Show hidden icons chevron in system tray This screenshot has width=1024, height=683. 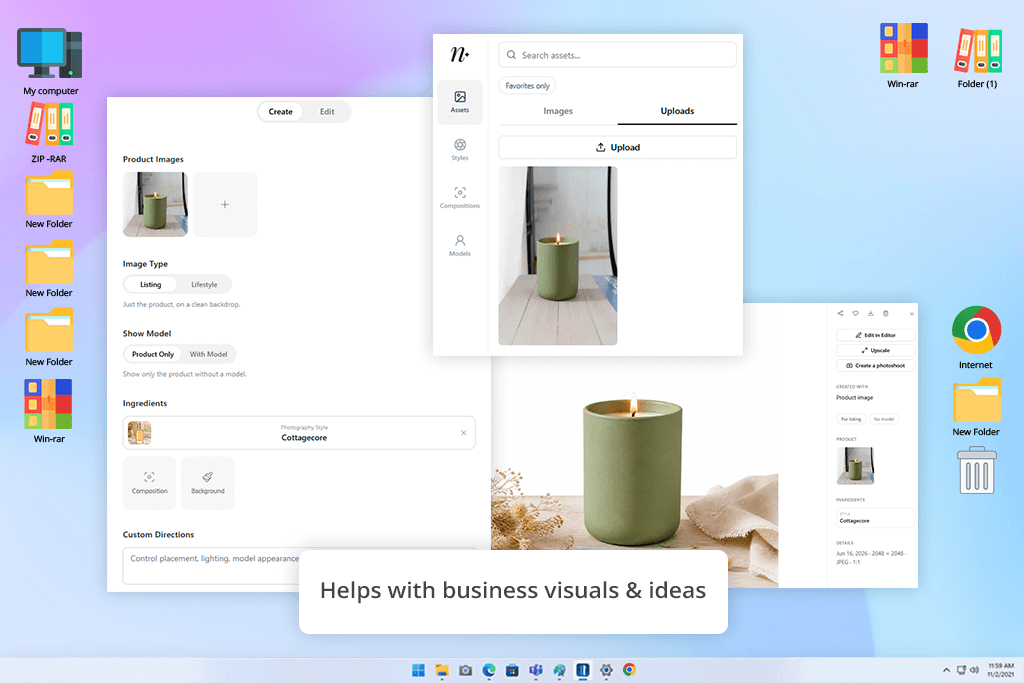[x=946, y=670]
